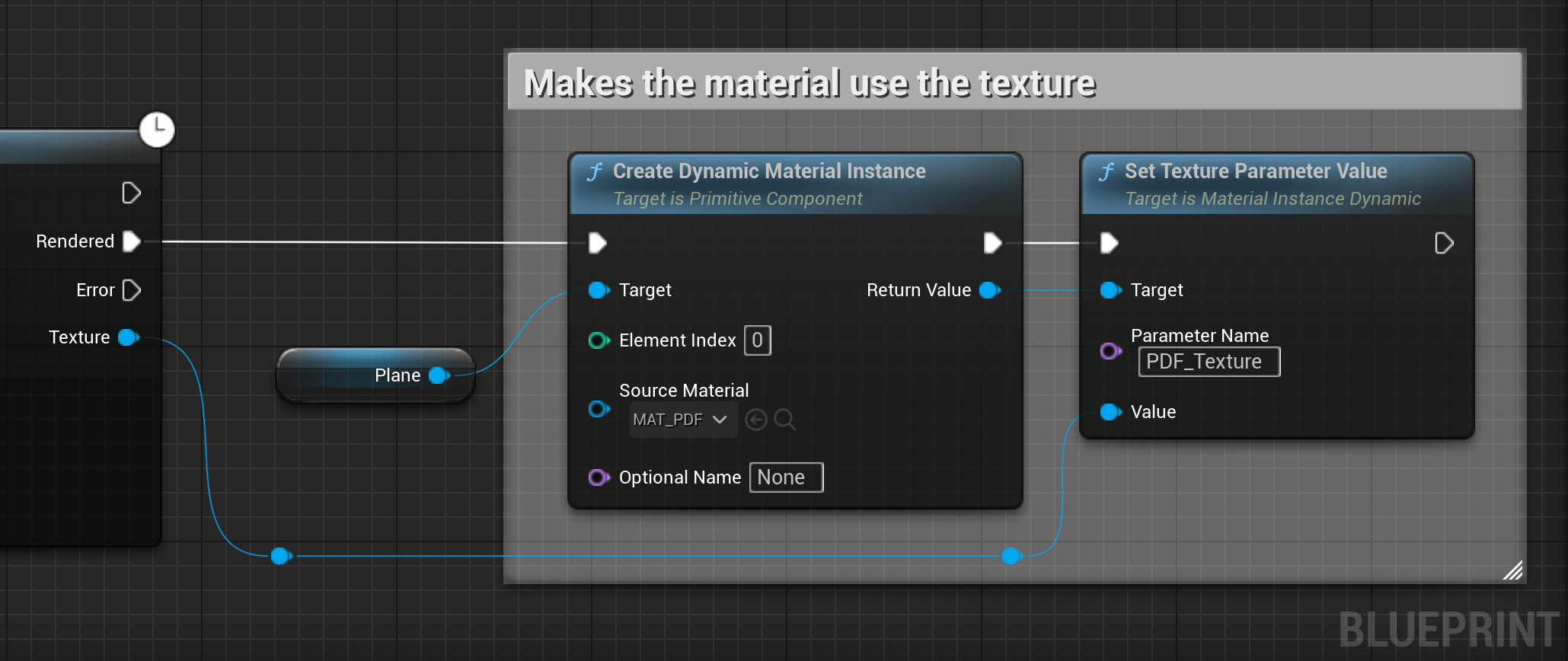
Task: Select the Set Texture Parameter Value node title
Action: pos(1256,171)
